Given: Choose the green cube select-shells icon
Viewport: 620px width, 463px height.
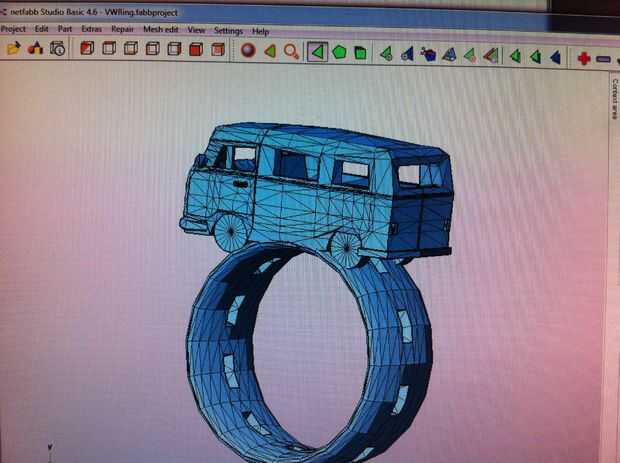Looking at the screenshot, I should point(360,53).
